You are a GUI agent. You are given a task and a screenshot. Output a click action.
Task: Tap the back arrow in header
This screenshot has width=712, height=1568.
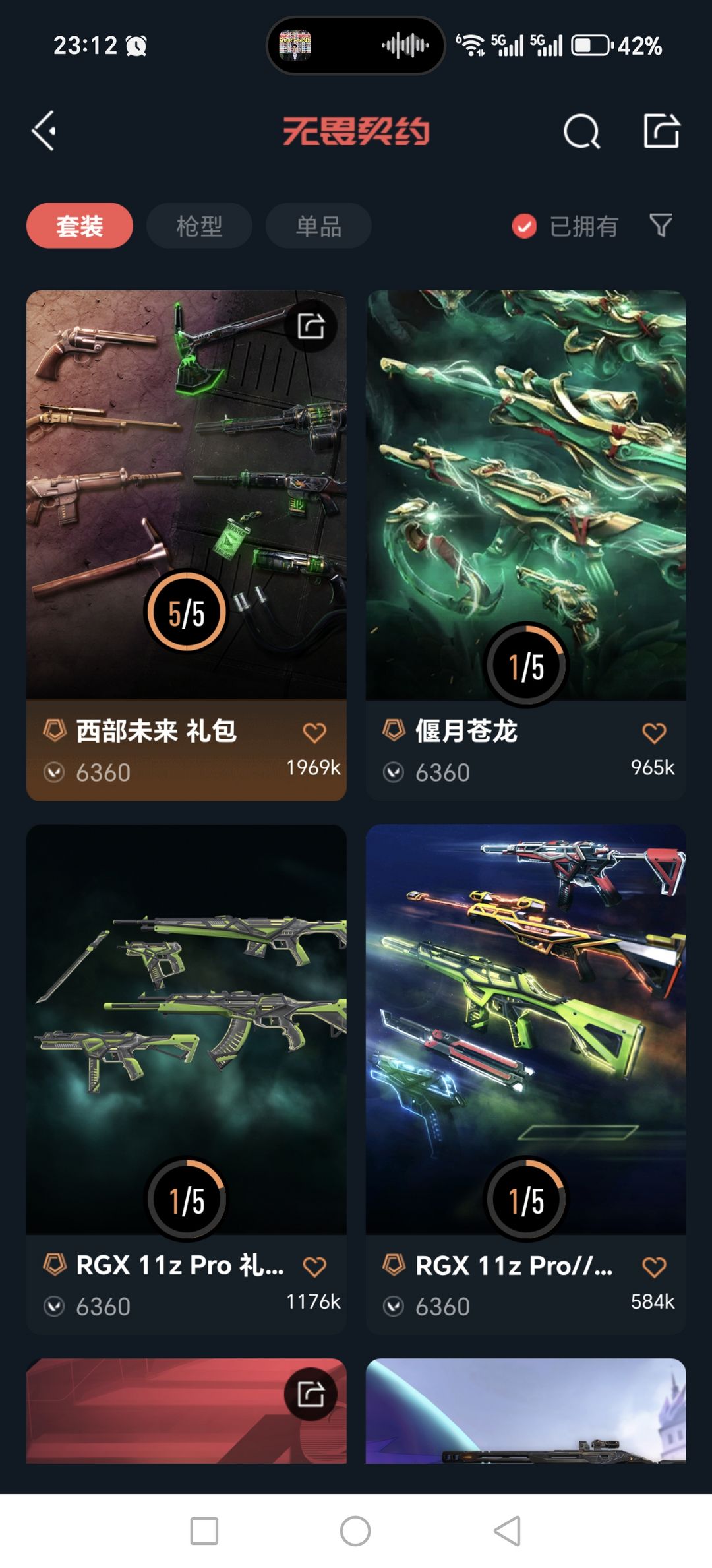(44, 131)
